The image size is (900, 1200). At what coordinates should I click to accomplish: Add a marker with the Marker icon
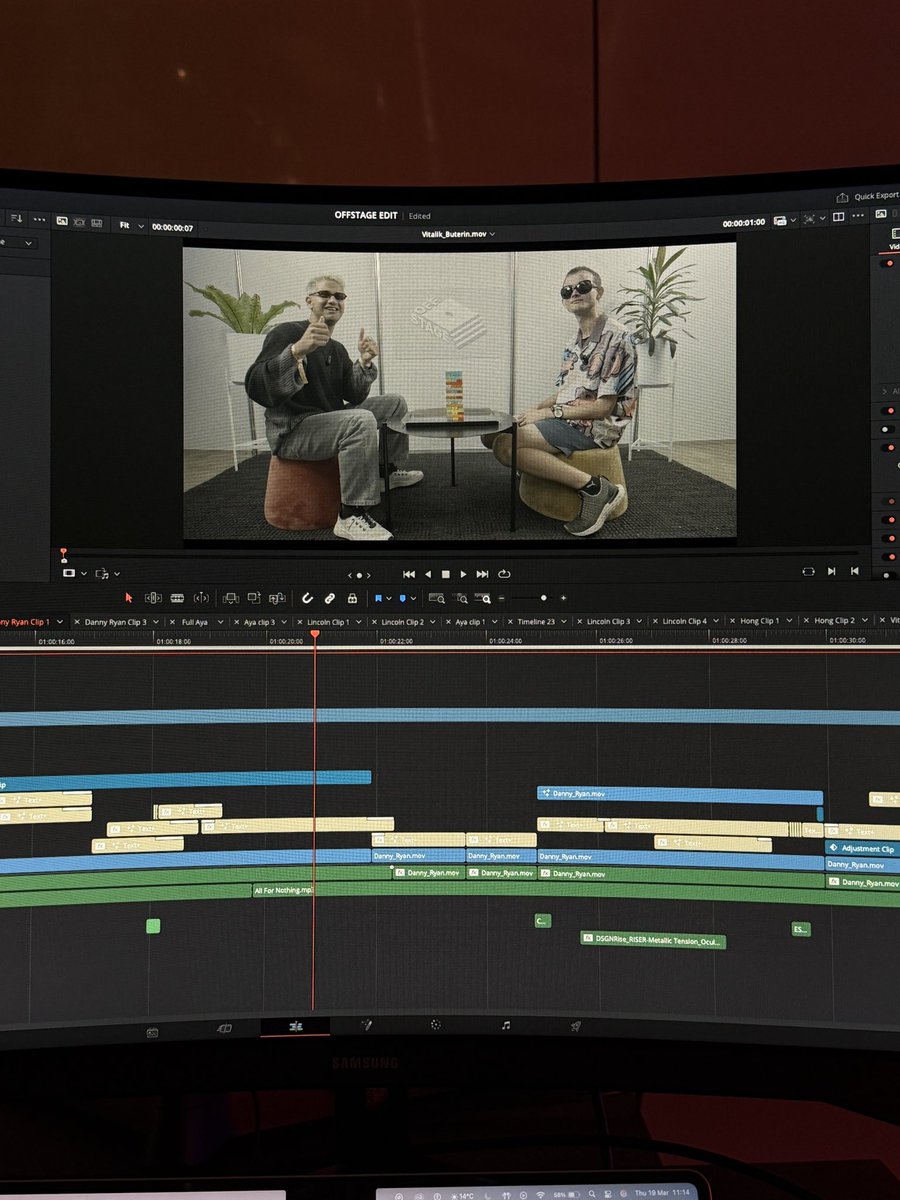(403, 598)
